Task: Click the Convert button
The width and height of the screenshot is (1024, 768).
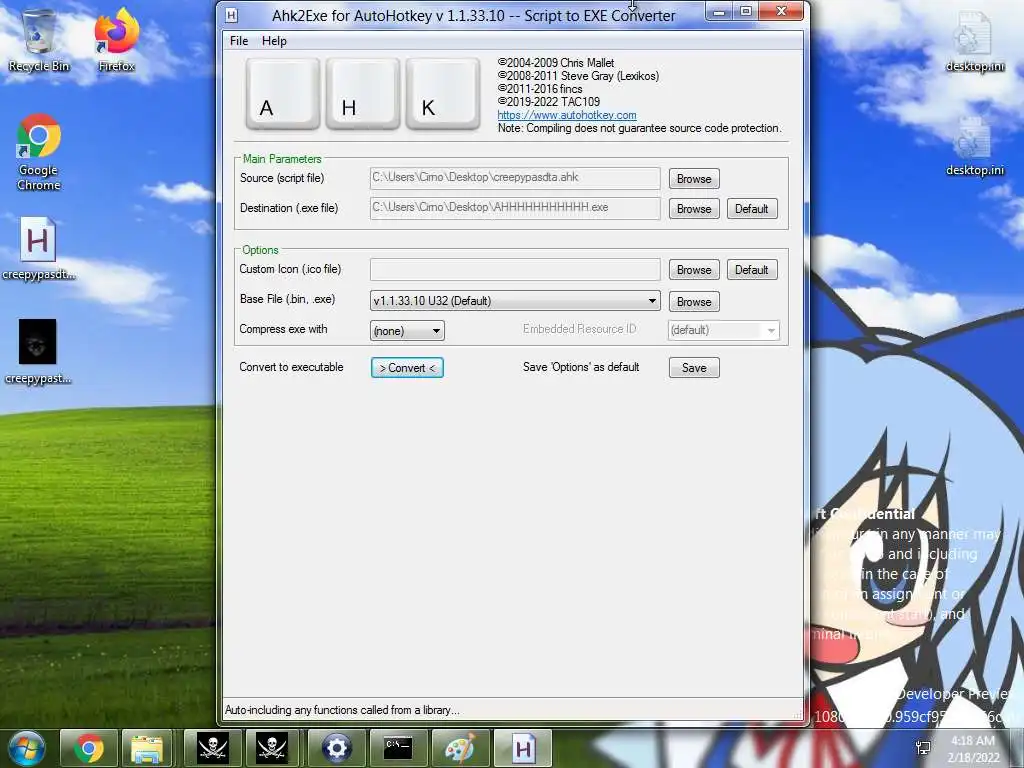Action: pyautogui.click(x=407, y=368)
